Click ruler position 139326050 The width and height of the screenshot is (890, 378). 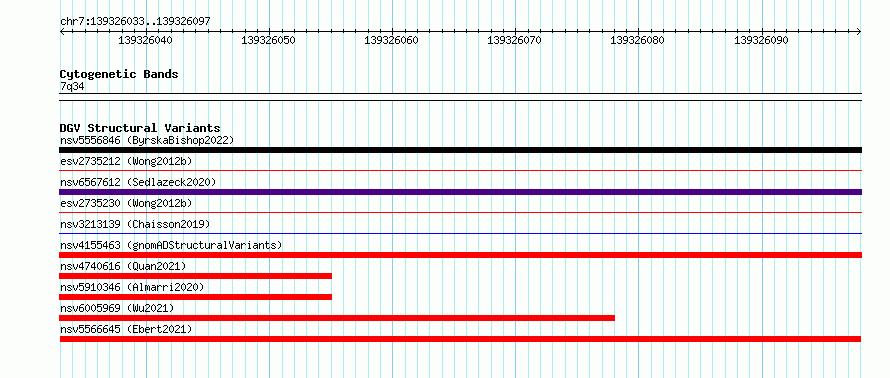pyautogui.click(x=268, y=40)
